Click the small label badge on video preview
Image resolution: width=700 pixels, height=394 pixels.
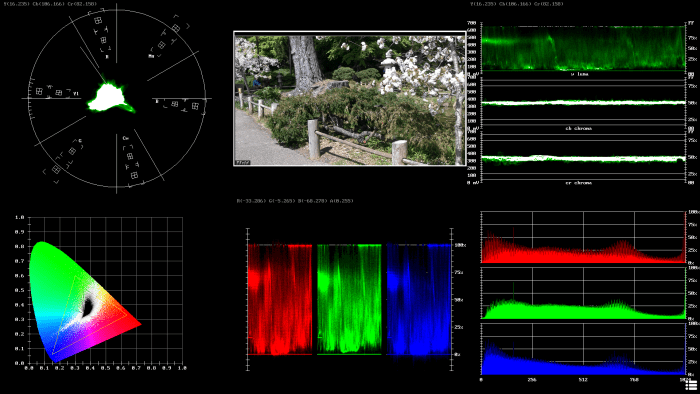243,162
